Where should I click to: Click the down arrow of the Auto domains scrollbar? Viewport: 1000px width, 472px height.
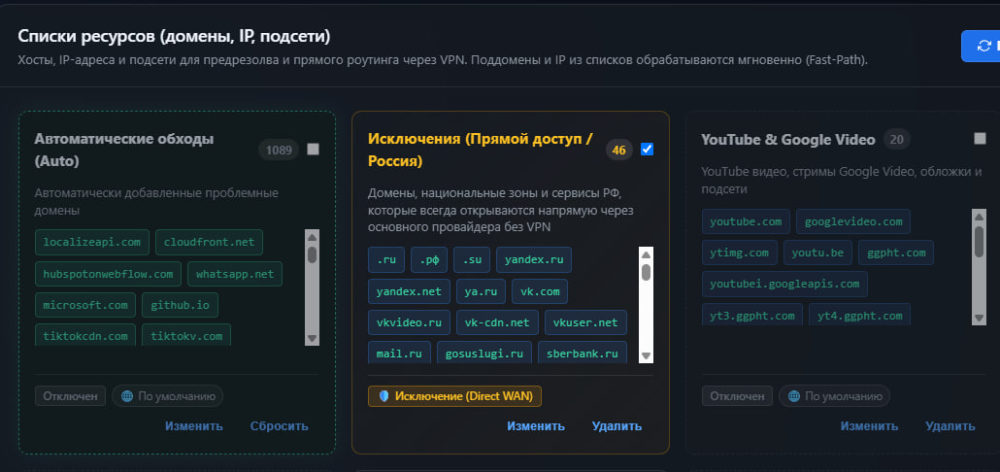312,338
